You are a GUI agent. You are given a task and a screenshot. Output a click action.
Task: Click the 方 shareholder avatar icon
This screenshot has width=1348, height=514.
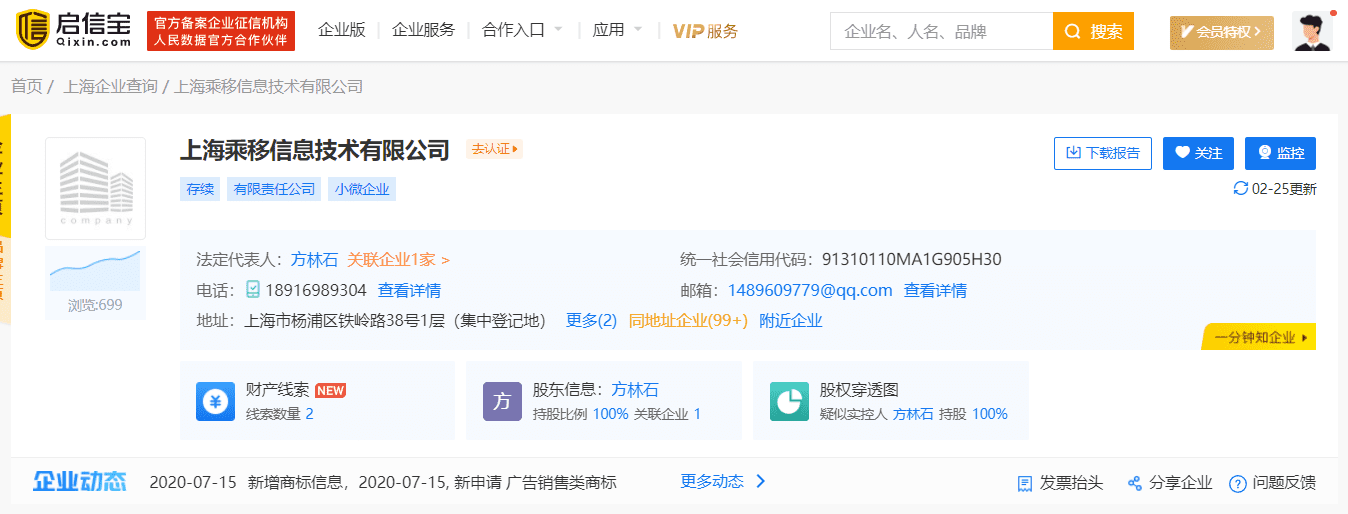pyautogui.click(x=502, y=401)
